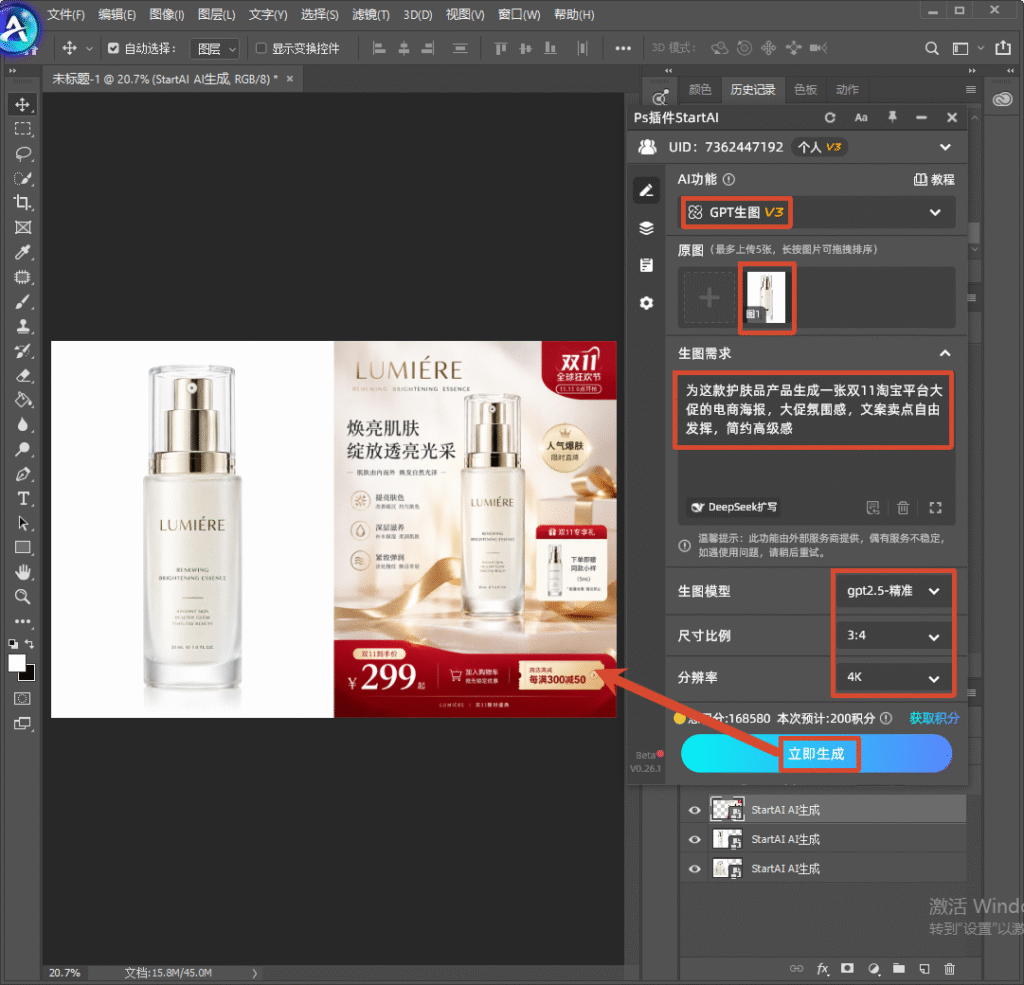Hide the bottom StartAI AI生成 layer
The image size is (1024, 985).
click(694, 869)
